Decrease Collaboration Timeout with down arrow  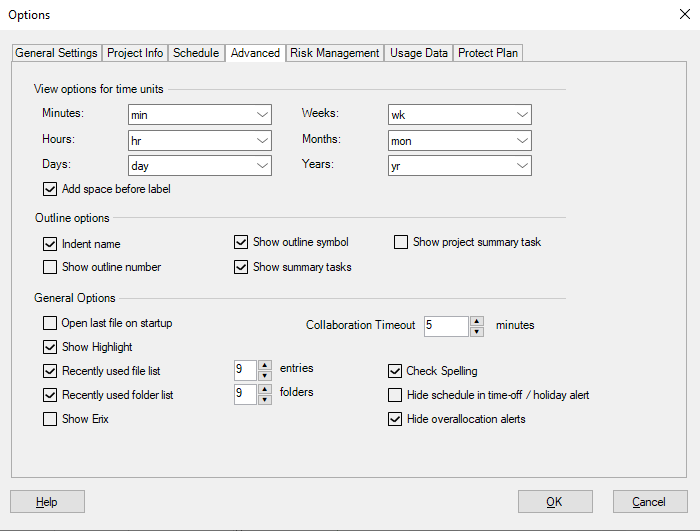477,331
